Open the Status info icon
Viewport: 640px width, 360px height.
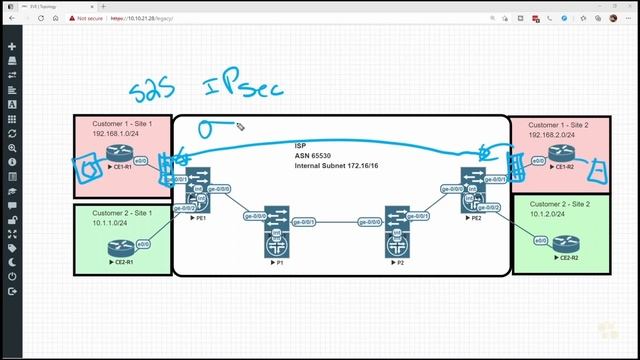[x=12, y=162]
